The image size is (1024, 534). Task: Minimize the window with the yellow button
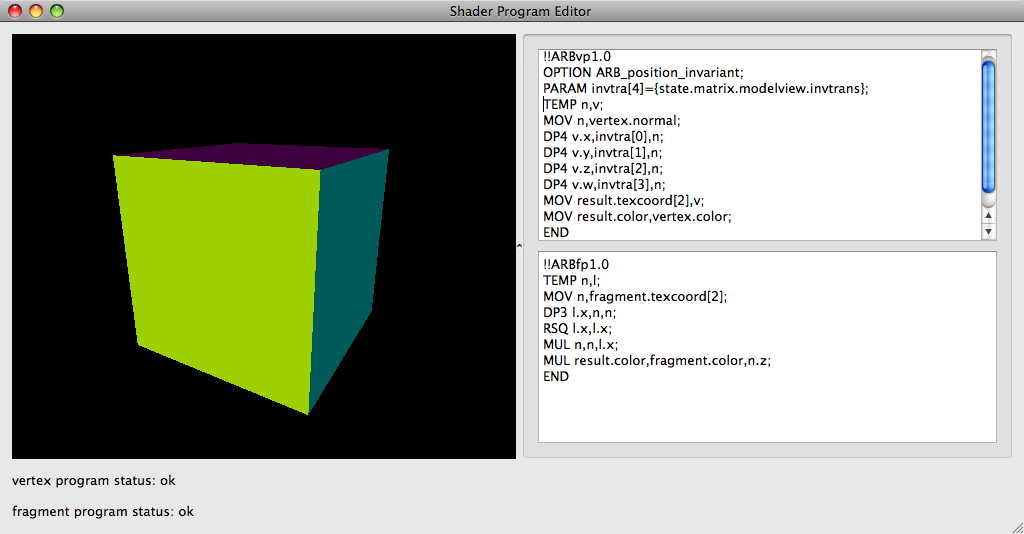(36, 11)
